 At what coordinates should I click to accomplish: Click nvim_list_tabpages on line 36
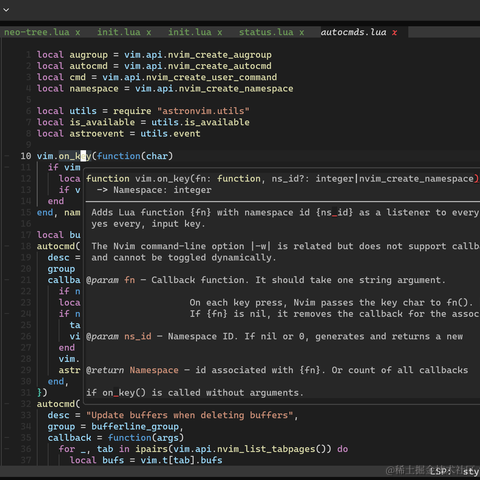click(266, 449)
